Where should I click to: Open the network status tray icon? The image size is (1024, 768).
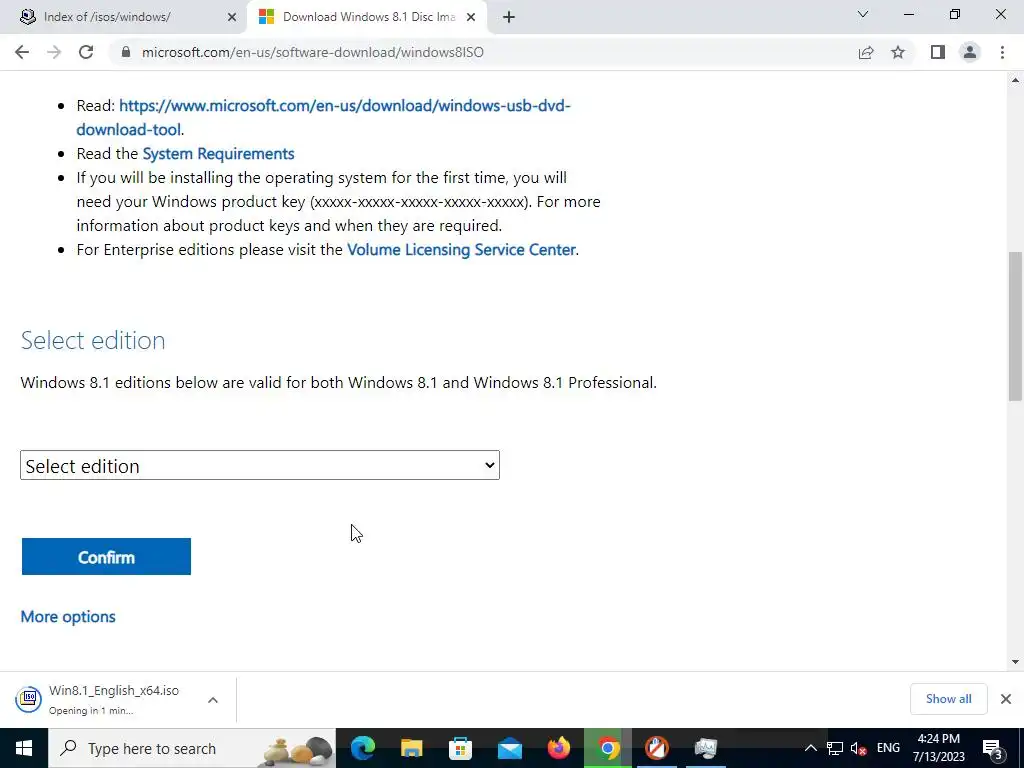pos(835,748)
